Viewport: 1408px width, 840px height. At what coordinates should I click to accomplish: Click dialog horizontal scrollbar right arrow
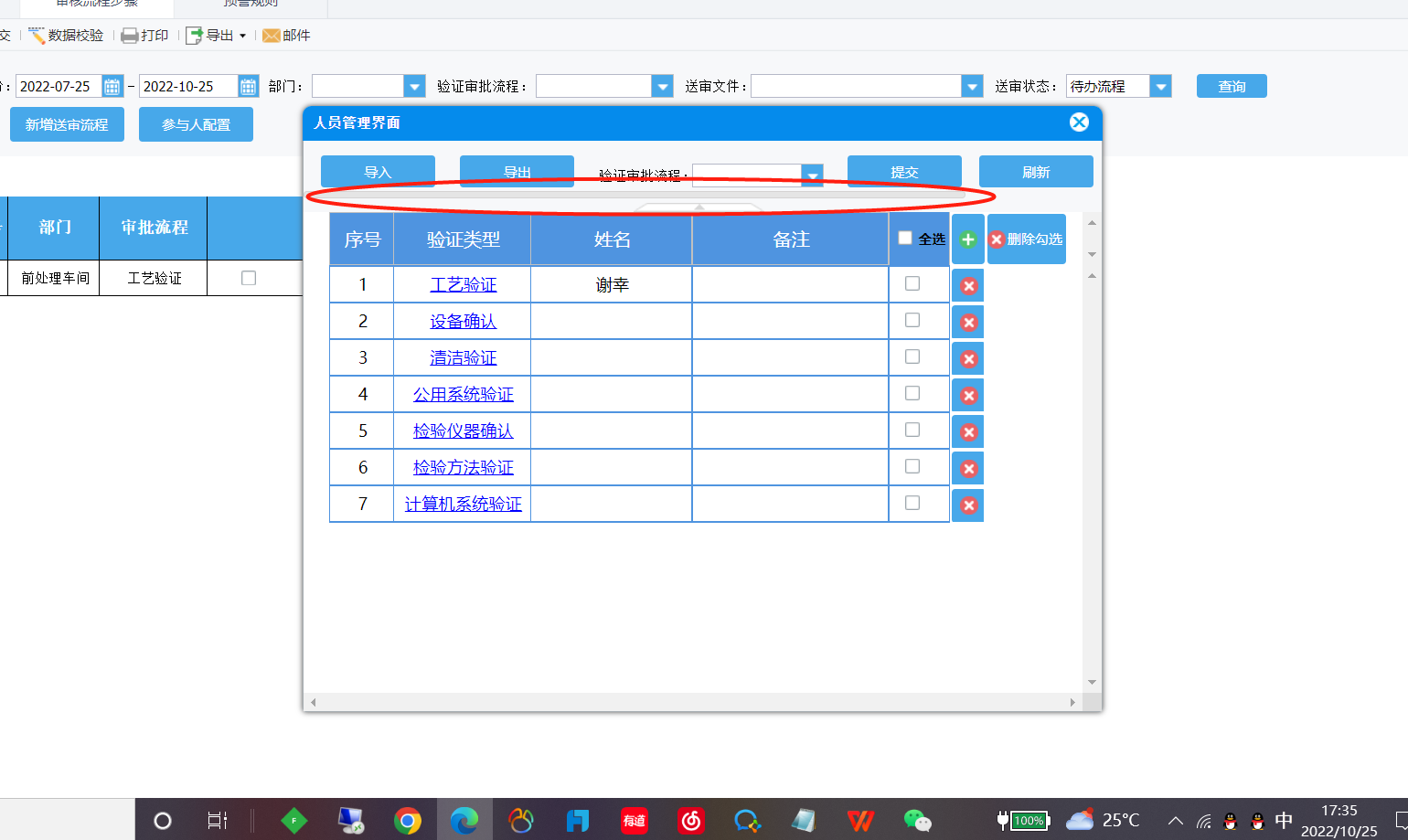point(1072,702)
